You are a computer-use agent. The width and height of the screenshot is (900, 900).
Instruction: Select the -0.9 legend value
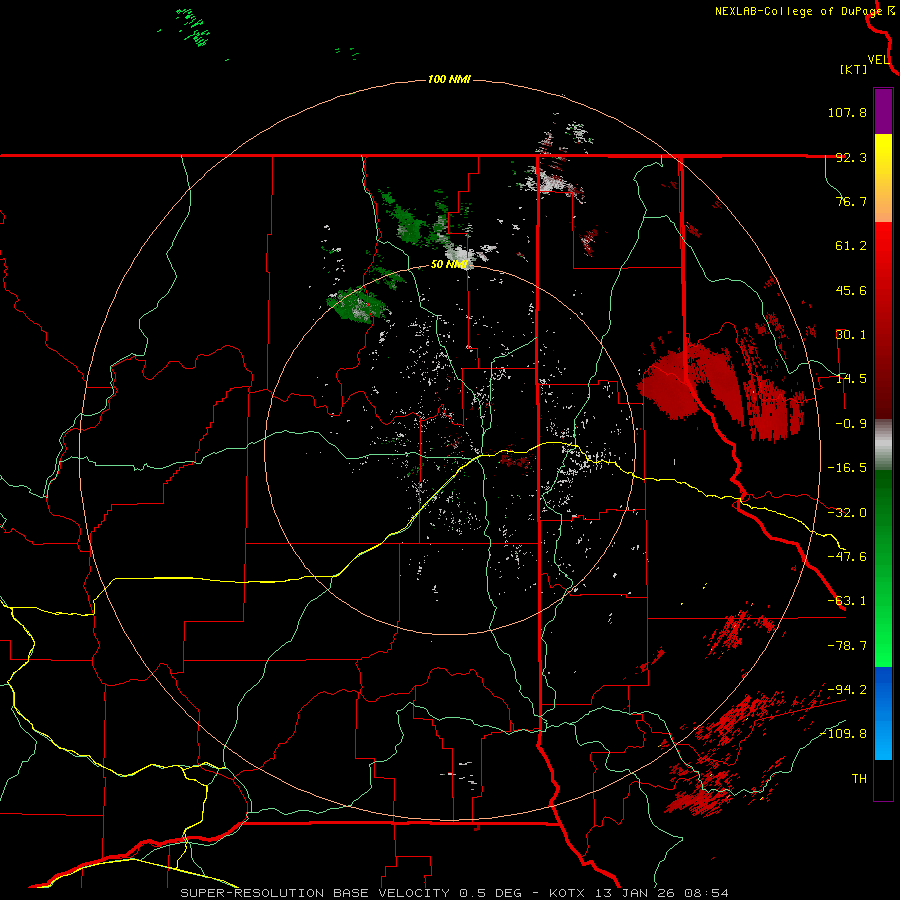click(x=851, y=424)
